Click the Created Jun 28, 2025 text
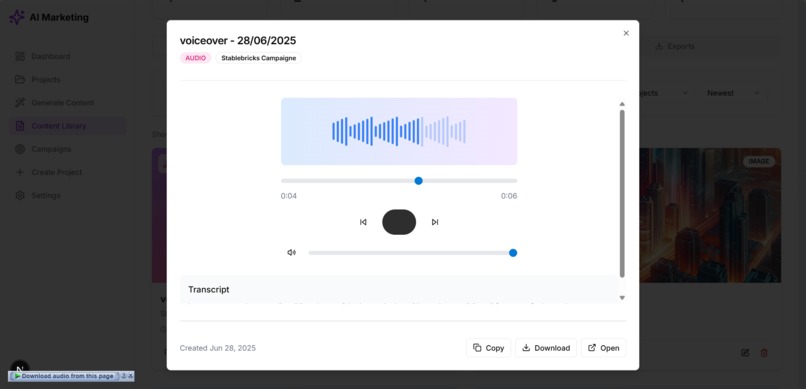The width and height of the screenshot is (806, 389). 217,348
